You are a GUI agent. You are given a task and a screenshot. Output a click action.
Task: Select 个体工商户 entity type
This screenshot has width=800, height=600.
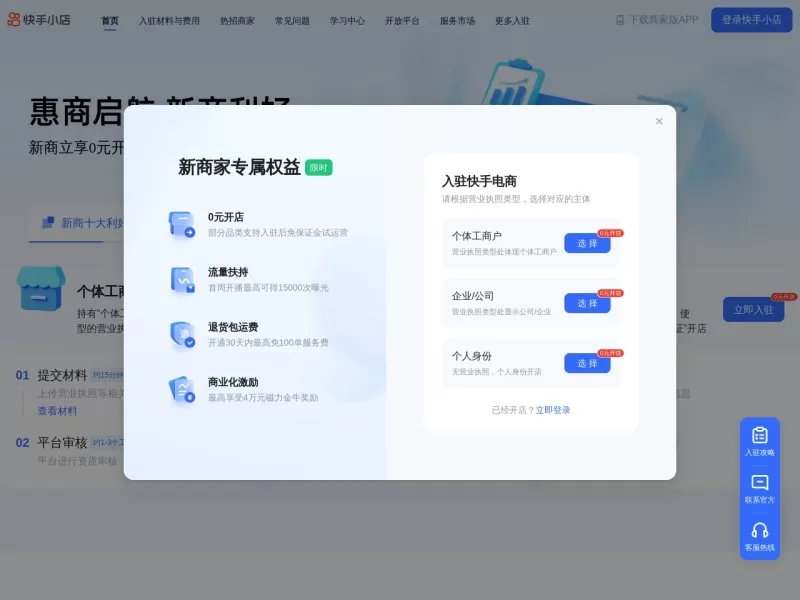pyautogui.click(x=588, y=243)
